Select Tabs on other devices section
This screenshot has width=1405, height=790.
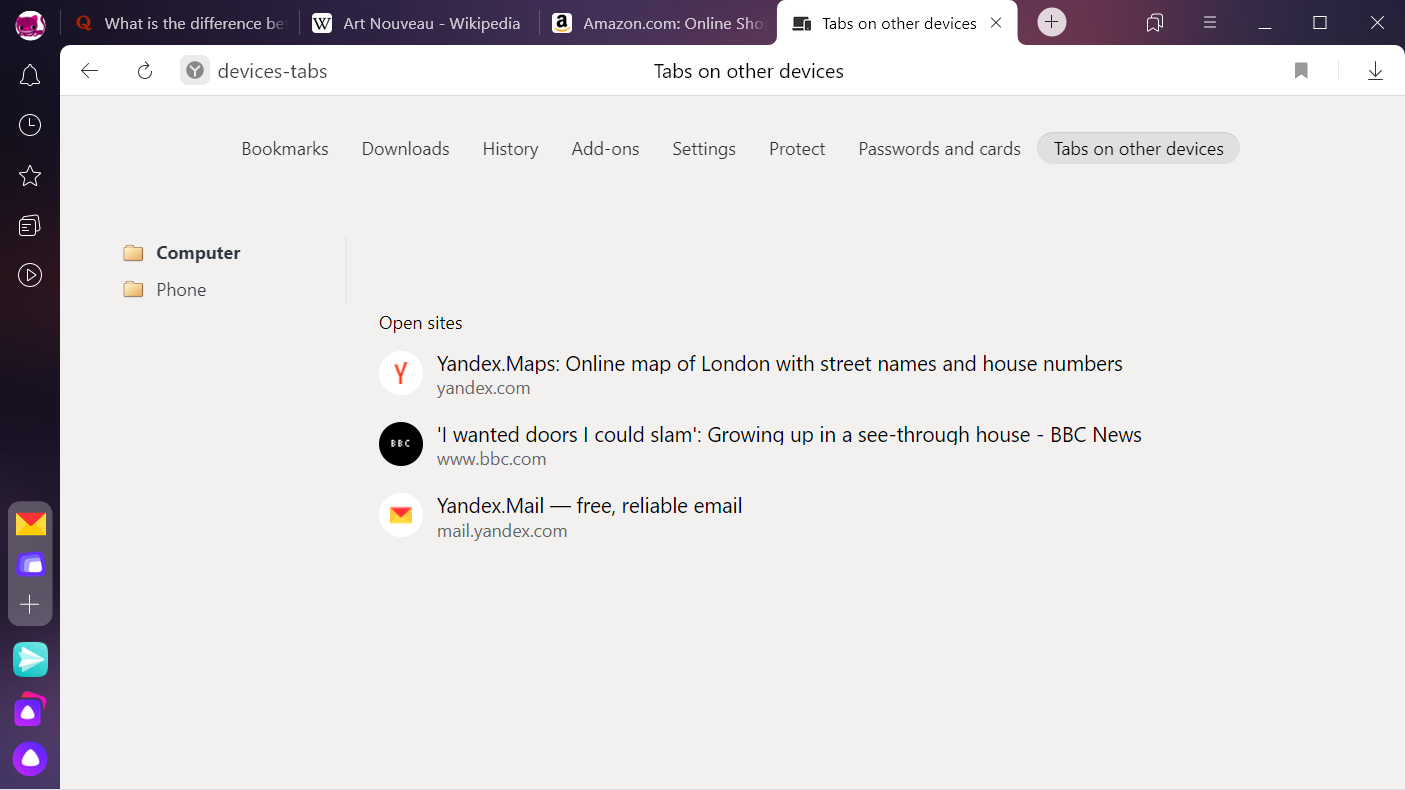click(x=1138, y=149)
